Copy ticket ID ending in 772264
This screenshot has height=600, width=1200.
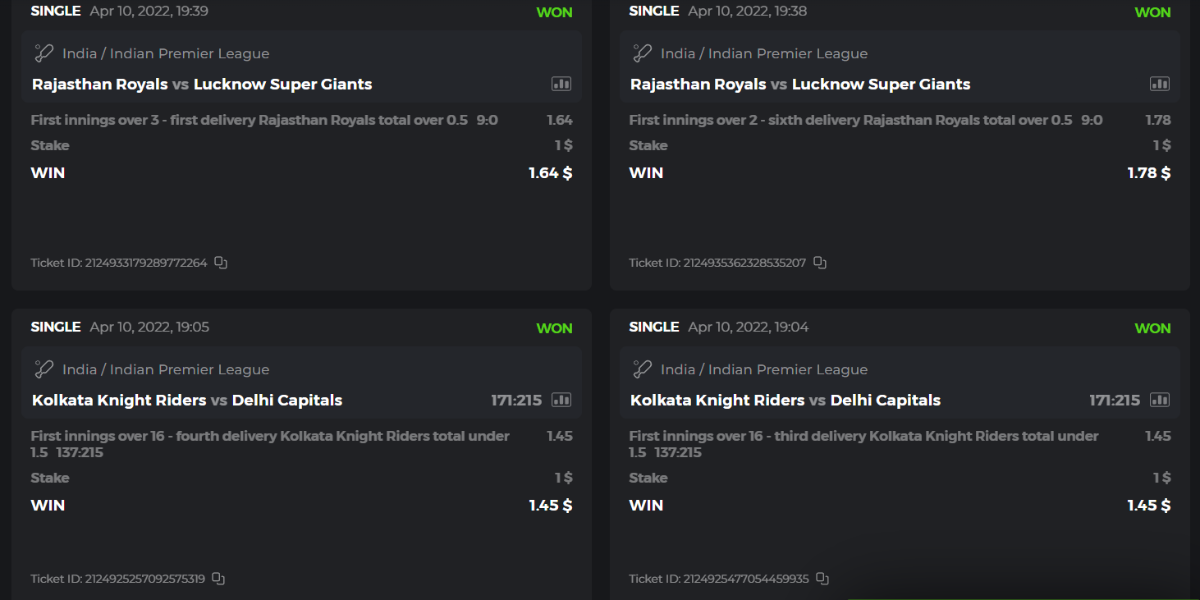point(221,263)
